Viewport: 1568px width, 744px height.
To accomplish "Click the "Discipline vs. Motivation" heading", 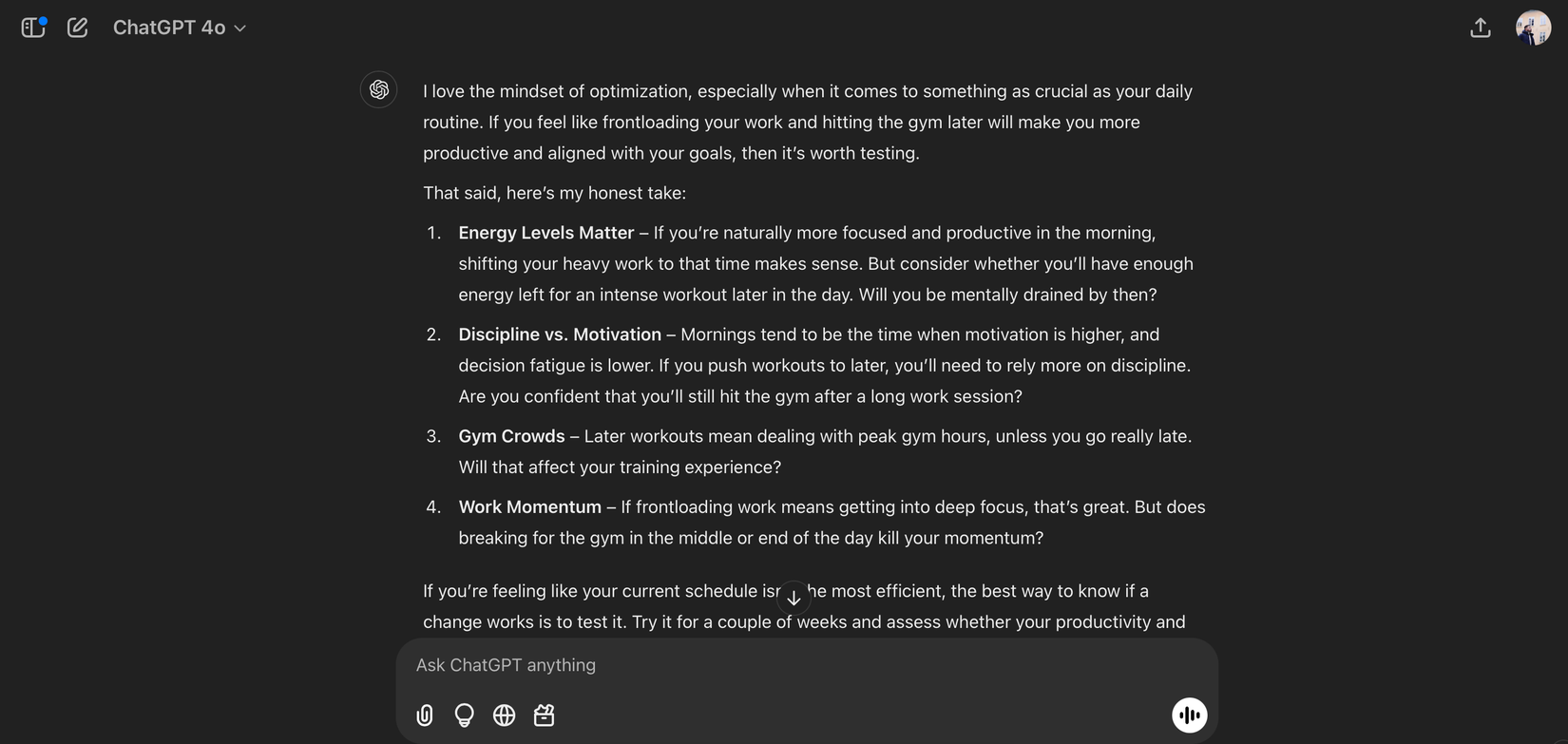I will (560, 334).
